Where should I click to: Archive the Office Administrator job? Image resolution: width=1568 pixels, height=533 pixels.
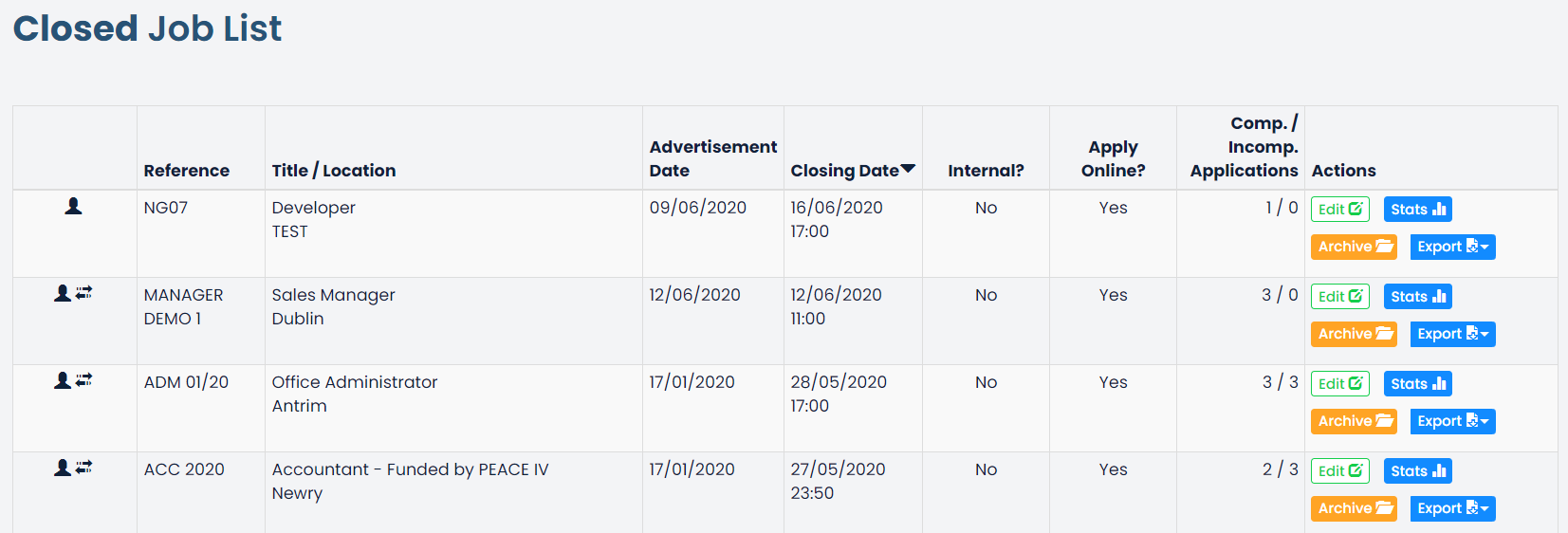1355,421
